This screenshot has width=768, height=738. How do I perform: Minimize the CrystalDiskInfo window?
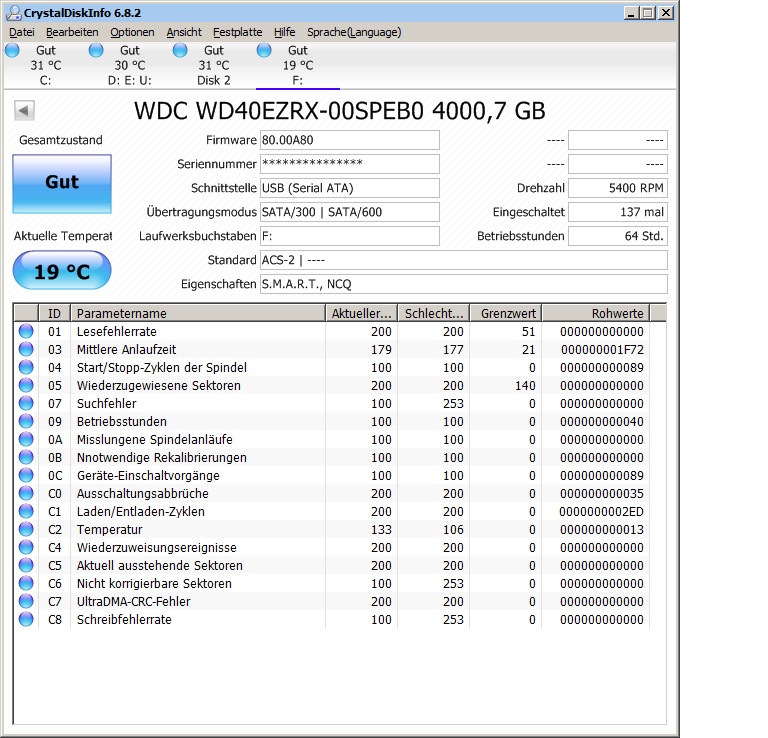click(x=631, y=13)
